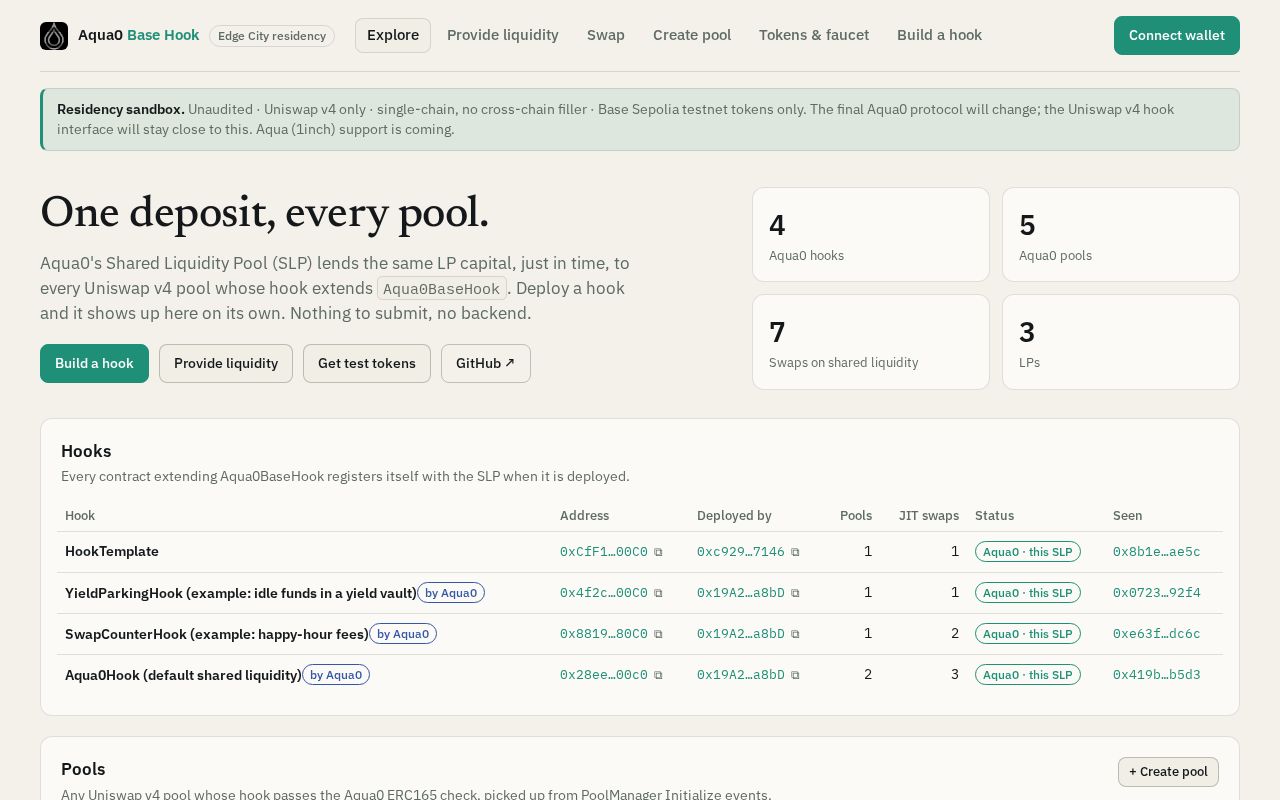This screenshot has width=1280, height=800.
Task: Click the 'by Aqua0' badge on SwapCounterHook
Action: pyautogui.click(x=403, y=634)
